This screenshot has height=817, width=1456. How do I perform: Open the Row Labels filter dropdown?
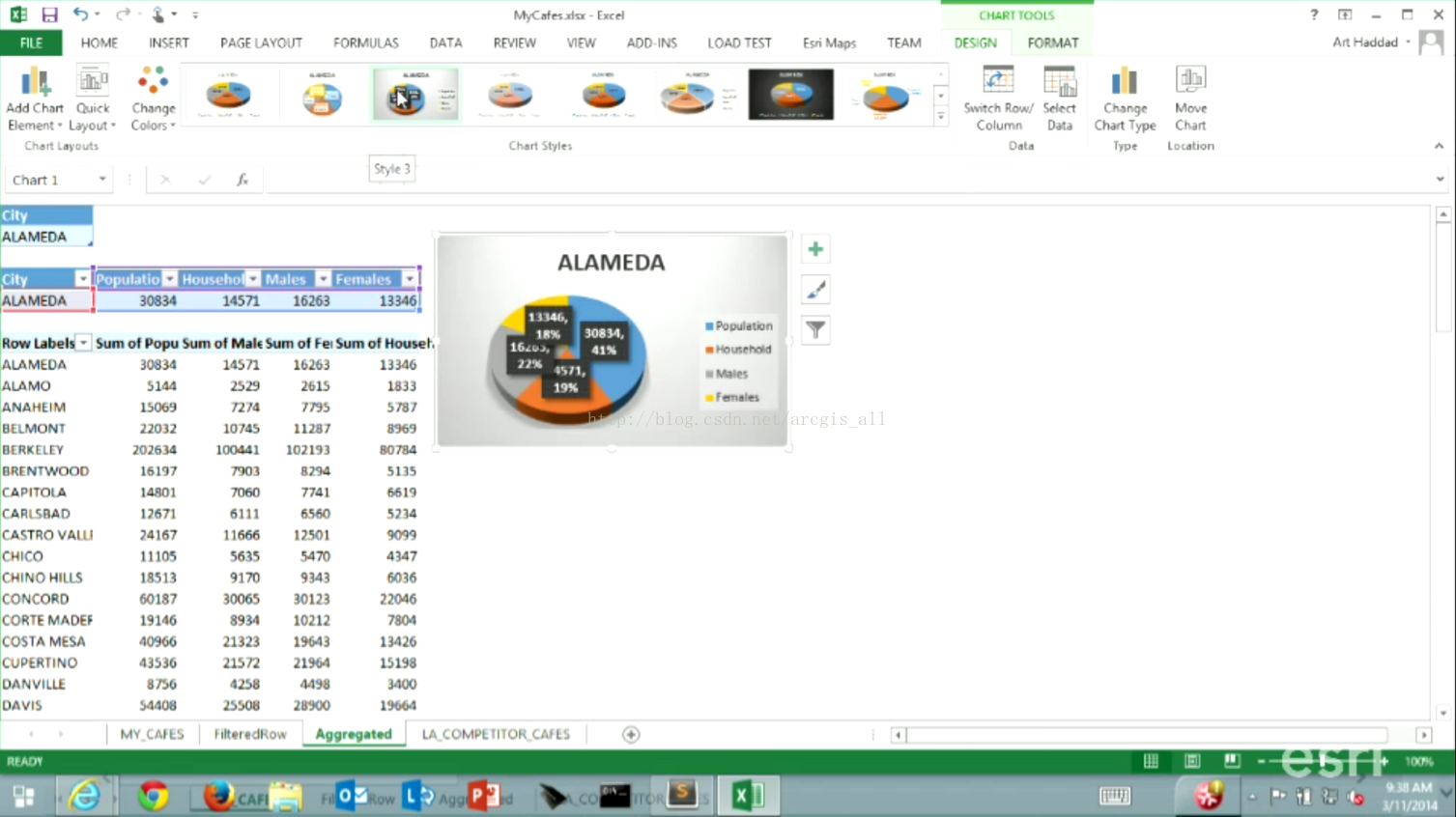point(84,344)
